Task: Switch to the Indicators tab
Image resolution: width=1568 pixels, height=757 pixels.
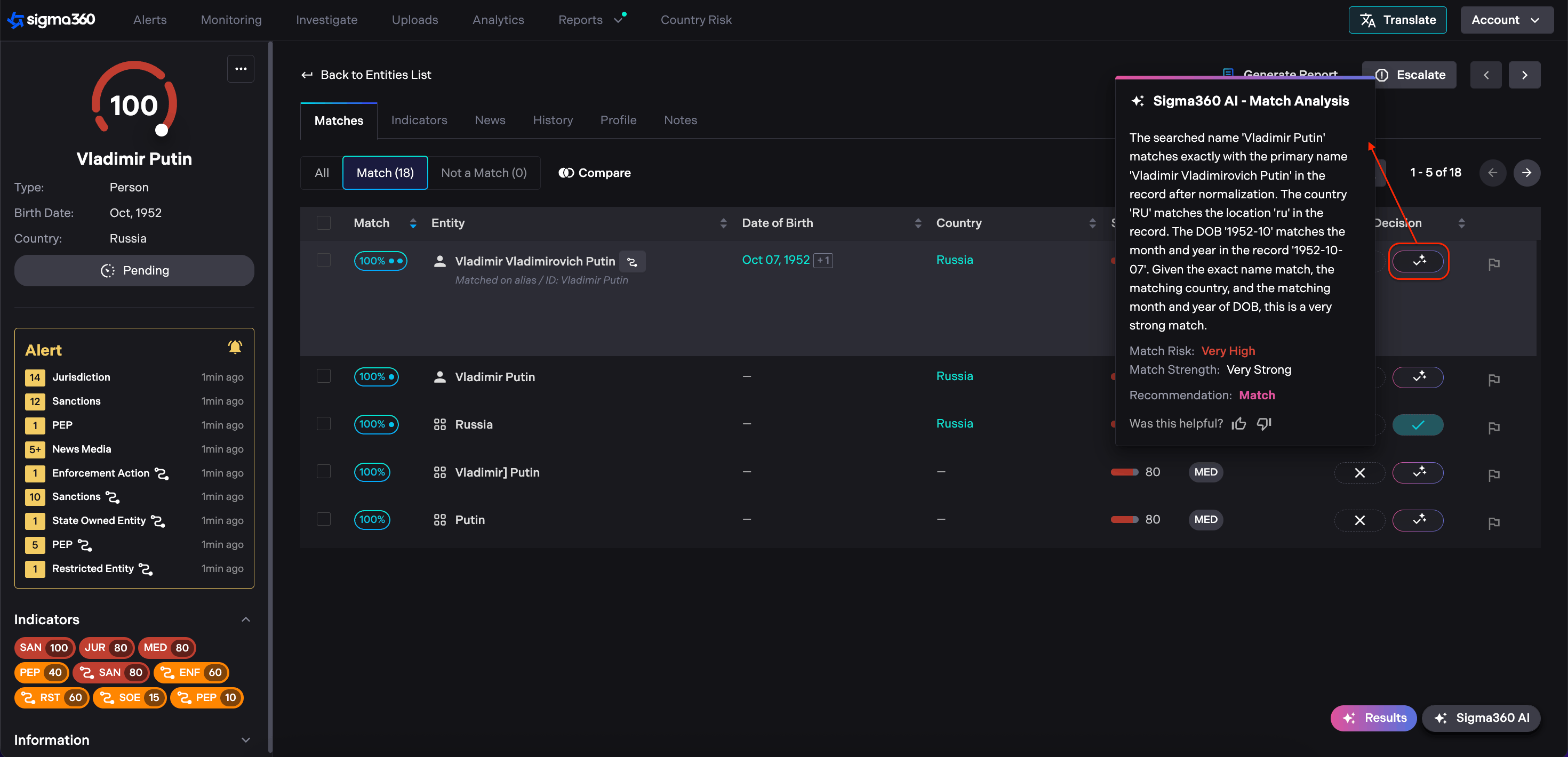Action: (x=419, y=120)
